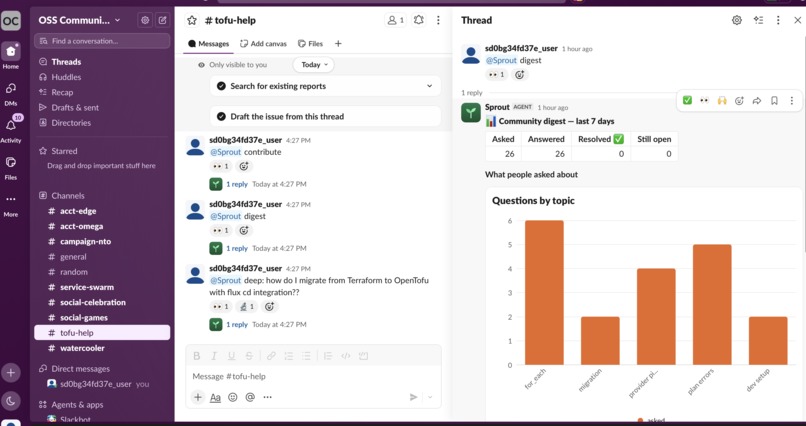Viewport: 806px width, 426px height.
Task: Toggle bold formatting in composer
Action: pos(196,356)
